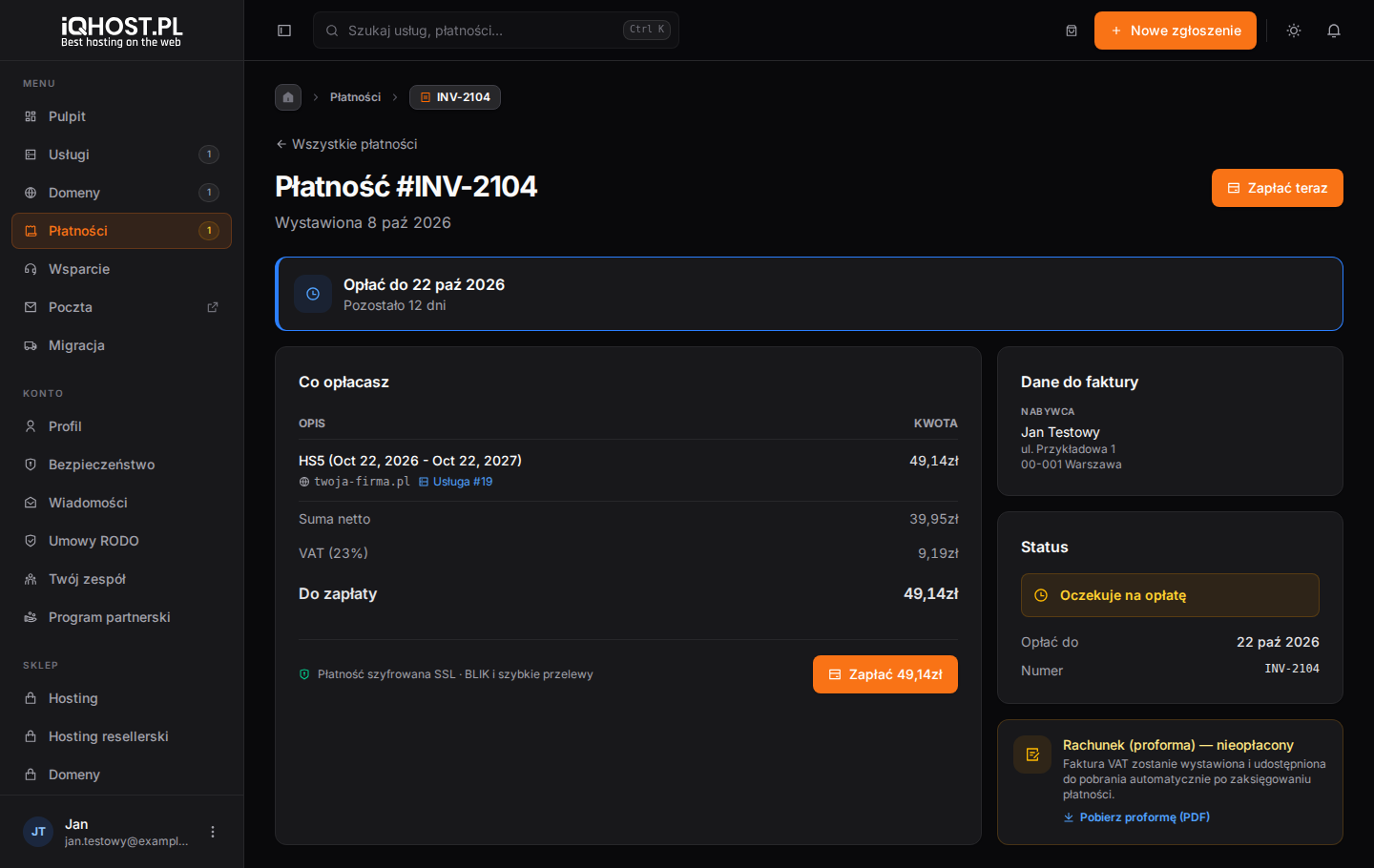Open Hosting reselerski in the shop
Image resolution: width=1374 pixels, height=868 pixels.
point(121,736)
